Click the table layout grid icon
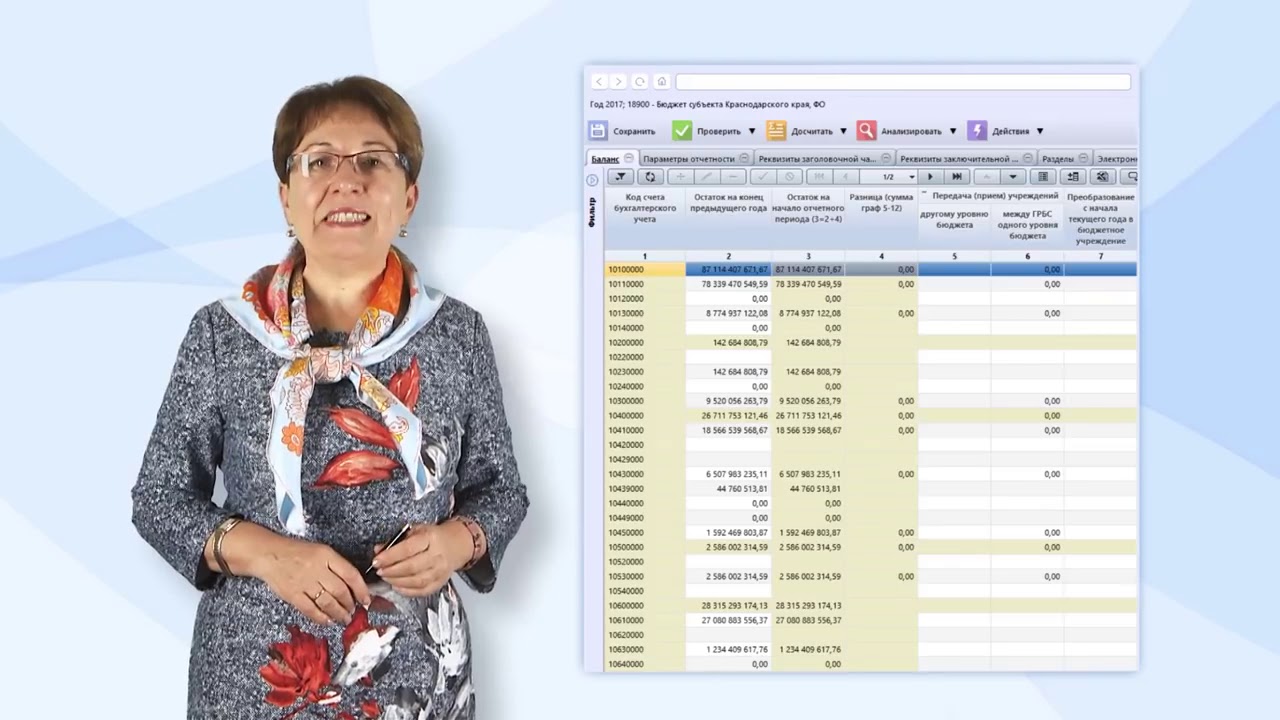 [1043, 177]
